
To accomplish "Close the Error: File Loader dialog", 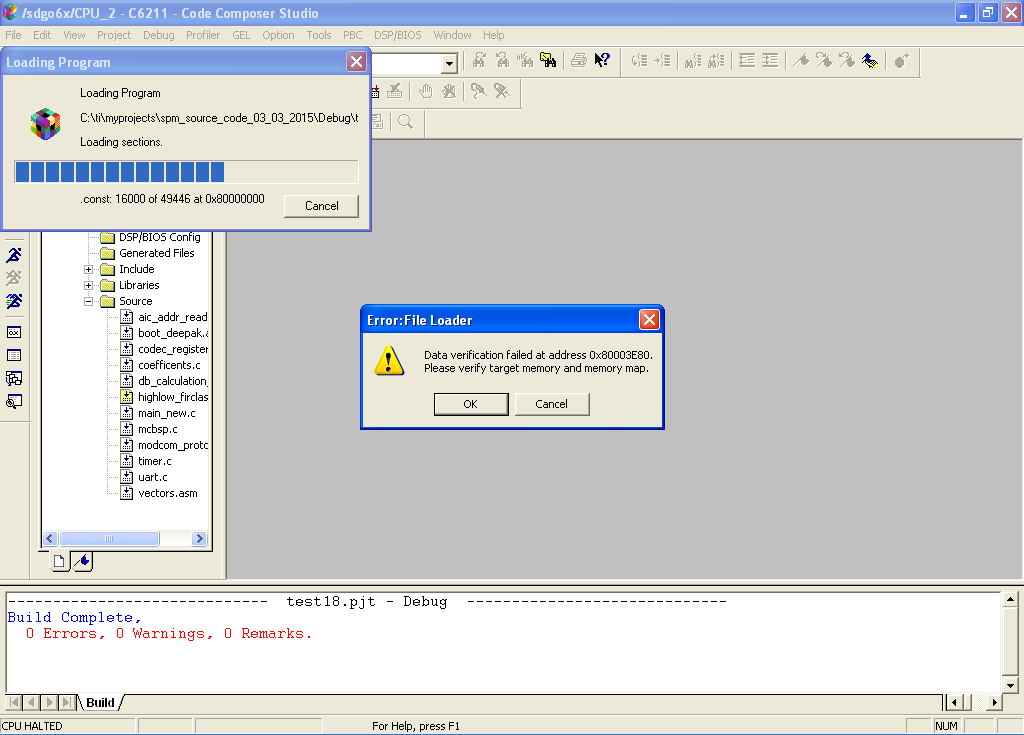I will 649,319.
